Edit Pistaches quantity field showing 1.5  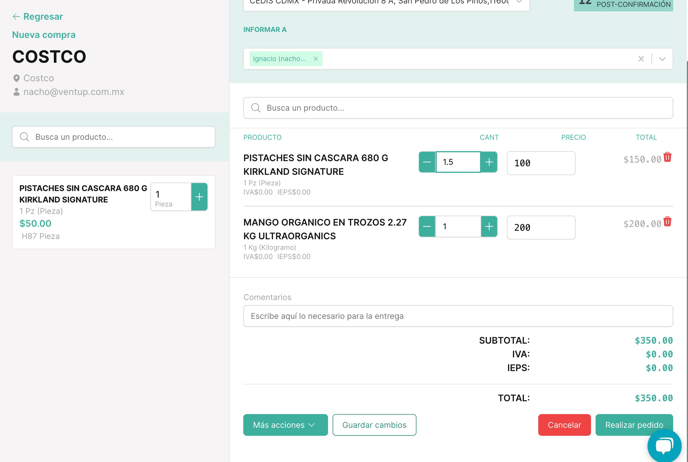(x=458, y=162)
